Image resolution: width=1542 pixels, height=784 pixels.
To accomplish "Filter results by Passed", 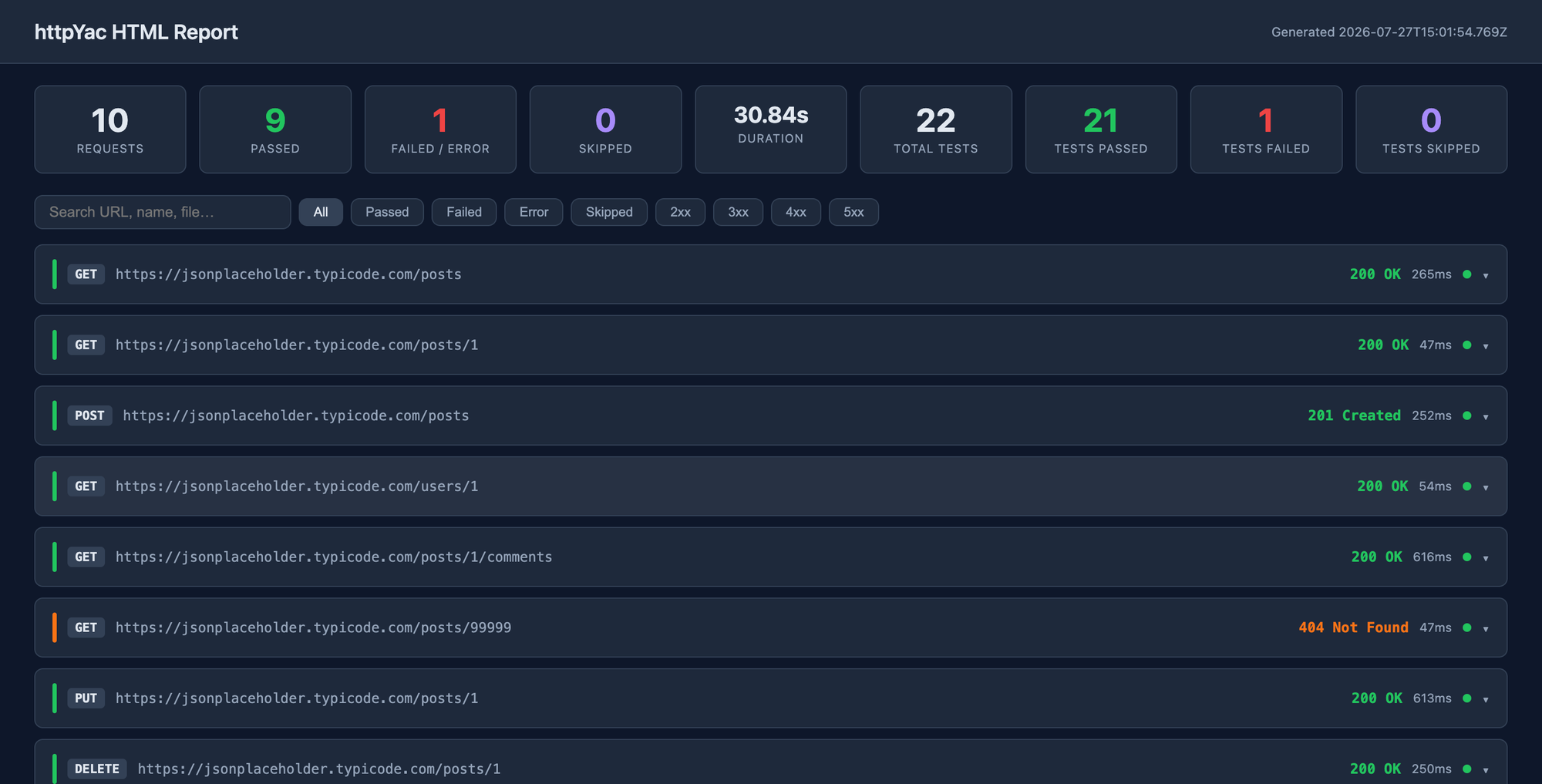I will (x=387, y=212).
